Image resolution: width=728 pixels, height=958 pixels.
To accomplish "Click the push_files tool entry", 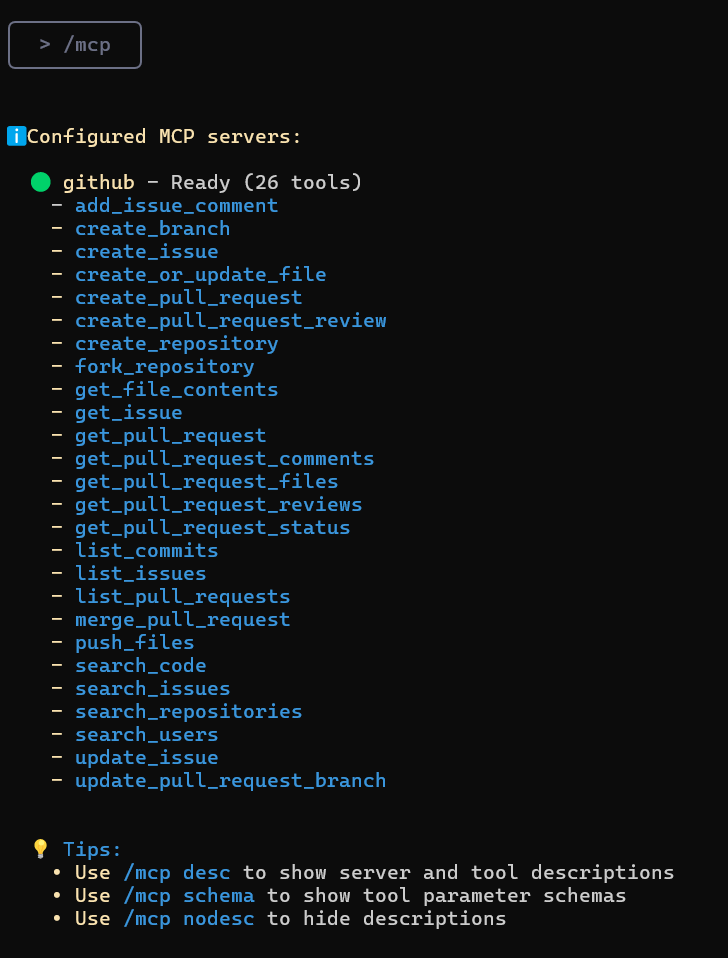I will pos(135,643).
